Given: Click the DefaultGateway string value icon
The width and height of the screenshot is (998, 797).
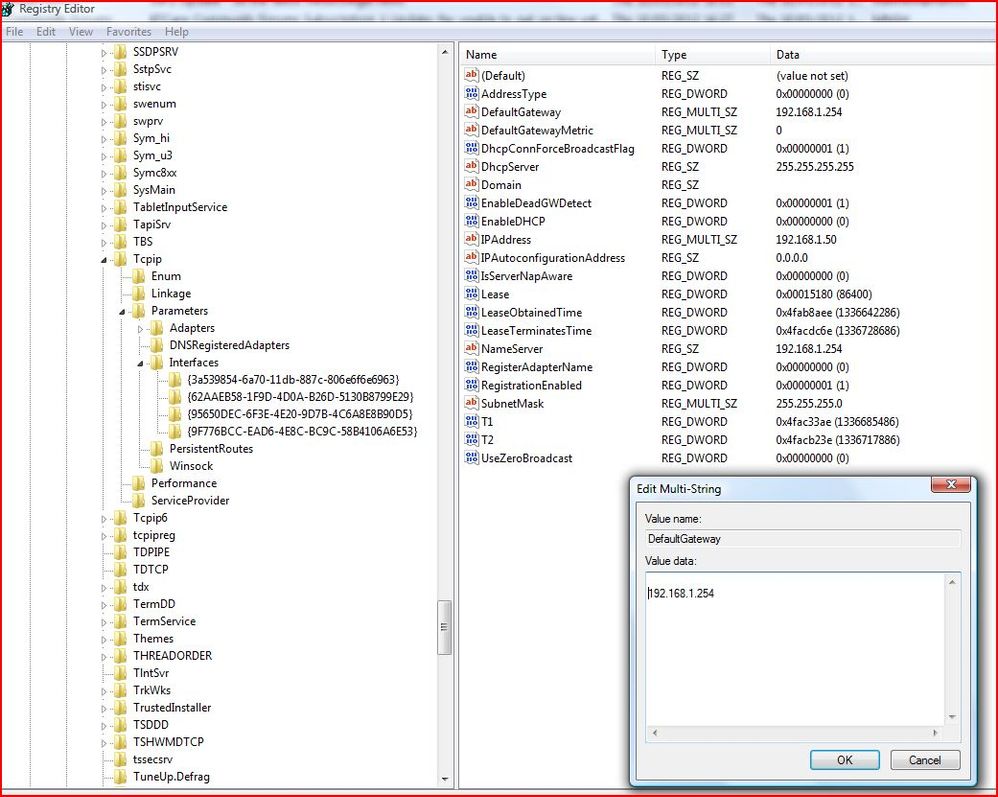Looking at the screenshot, I should point(471,112).
